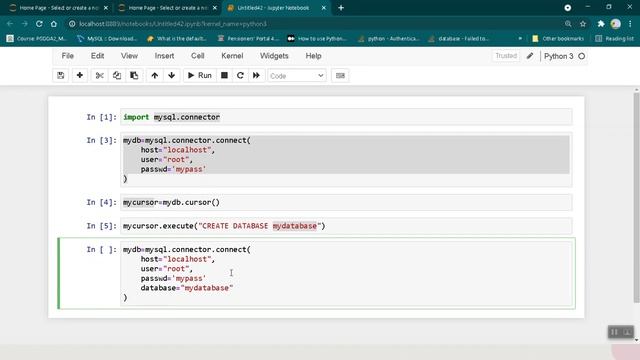Viewport: 640px width, 360px height.
Task: Open the Help menu
Action: pyautogui.click(x=313, y=56)
